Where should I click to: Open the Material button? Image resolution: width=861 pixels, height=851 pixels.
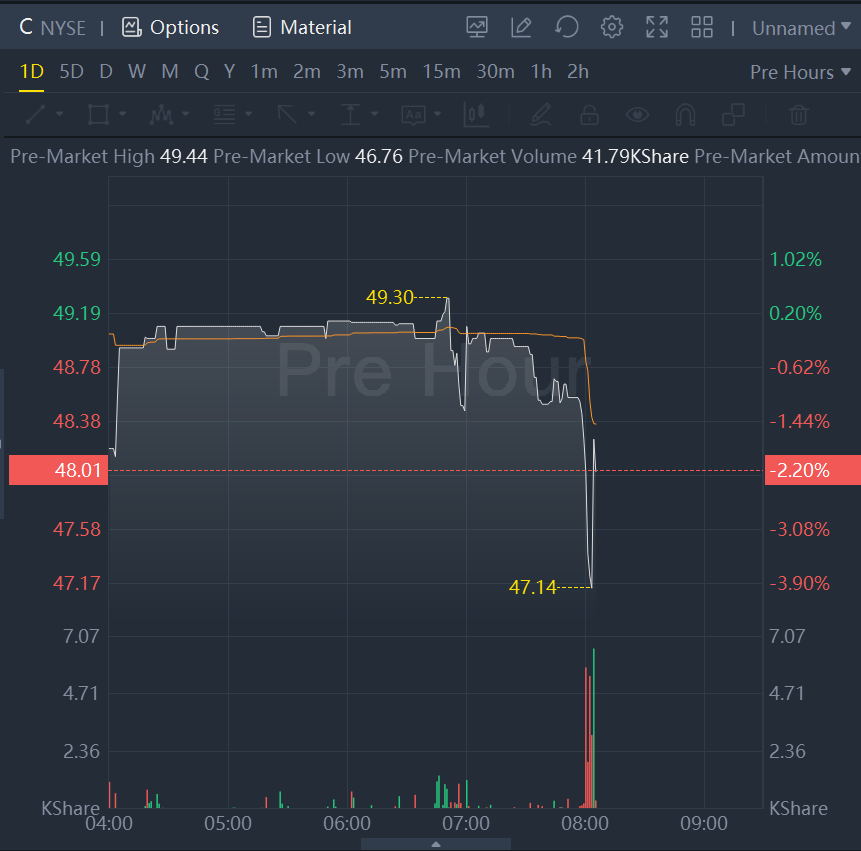[302, 28]
